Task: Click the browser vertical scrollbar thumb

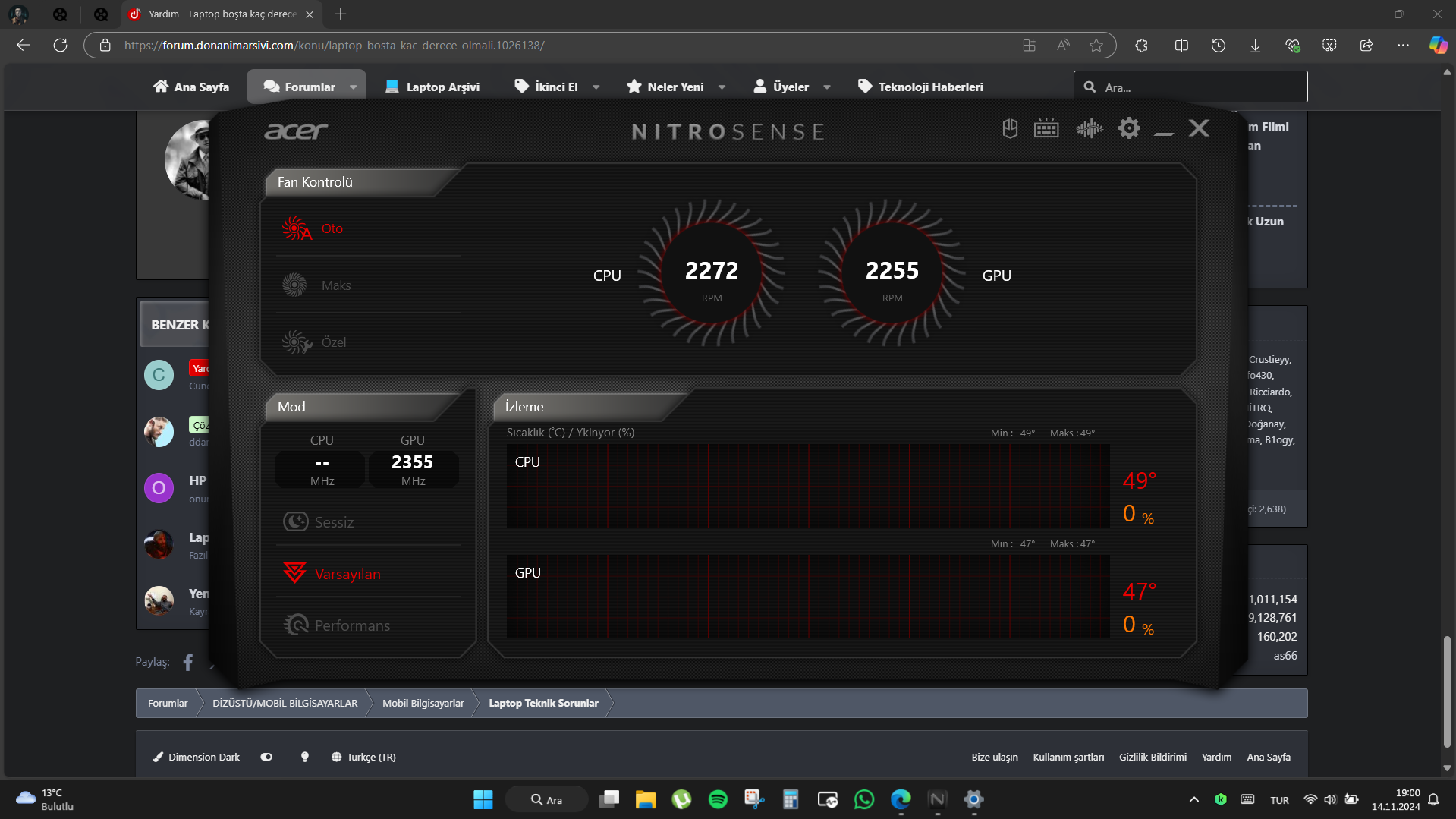Action: (1447, 692)
